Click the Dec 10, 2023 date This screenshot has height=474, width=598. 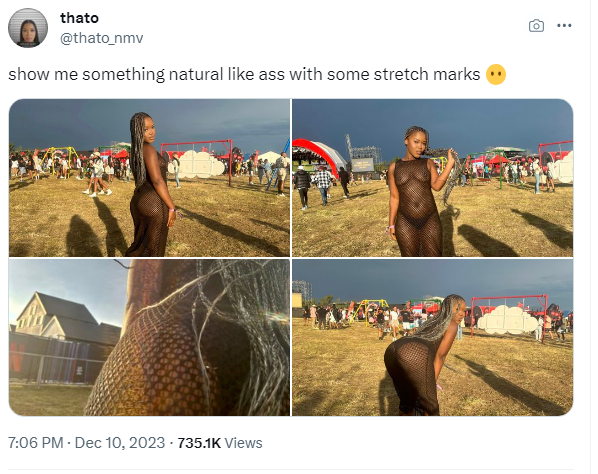click(120, 443)
